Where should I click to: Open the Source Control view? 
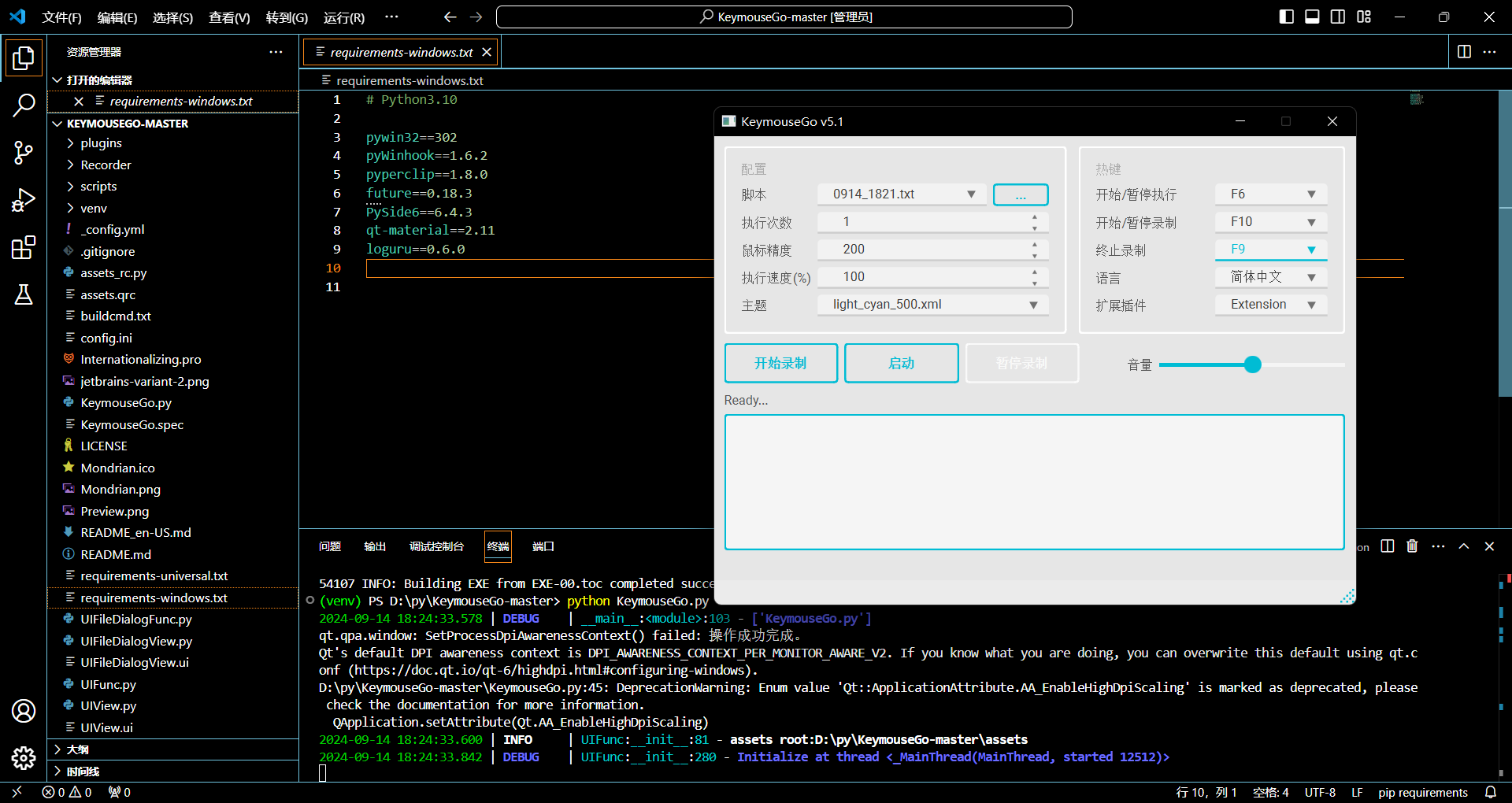point(24,153)
